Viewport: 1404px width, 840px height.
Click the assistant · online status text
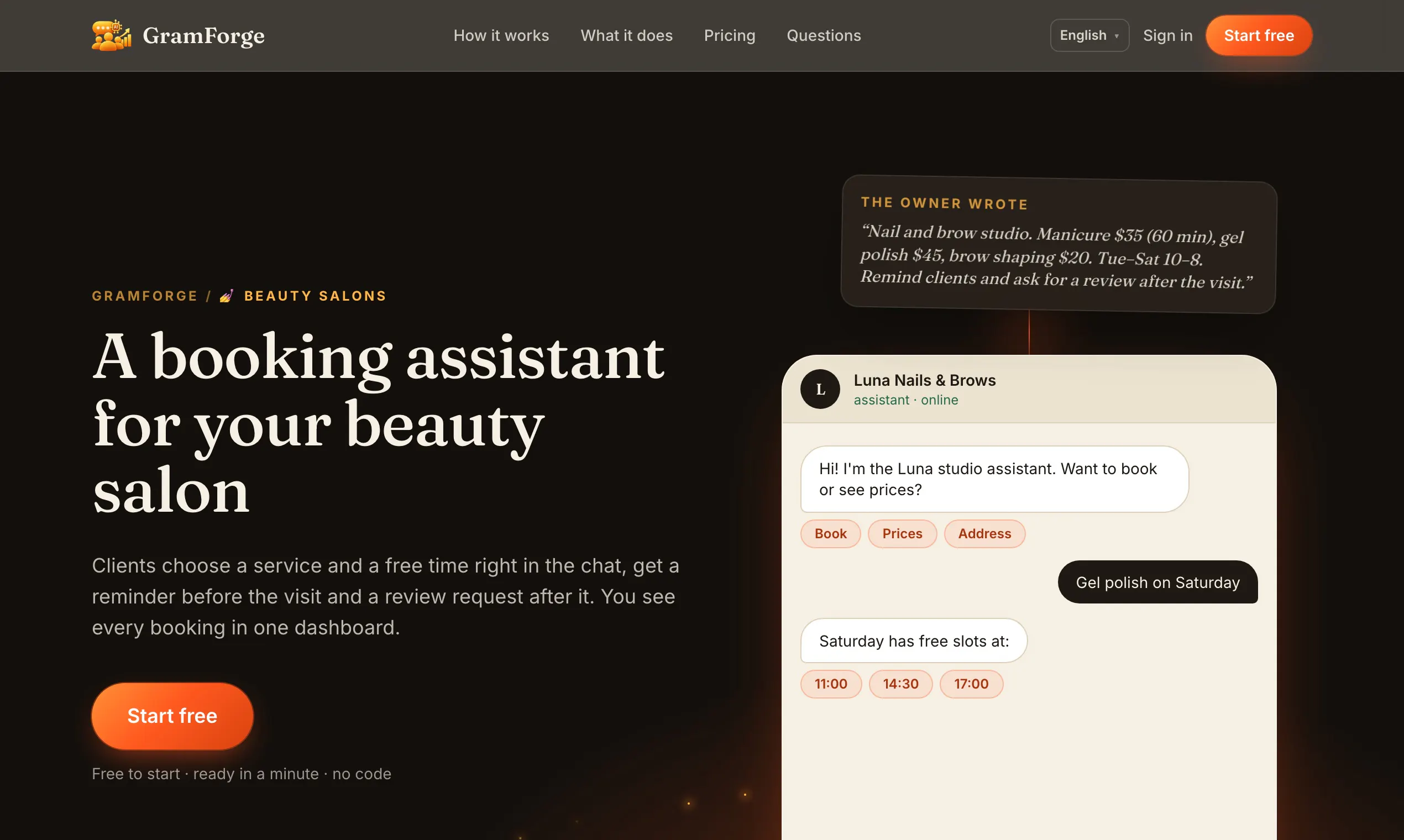pyautogui.click(x=906, y=400)
